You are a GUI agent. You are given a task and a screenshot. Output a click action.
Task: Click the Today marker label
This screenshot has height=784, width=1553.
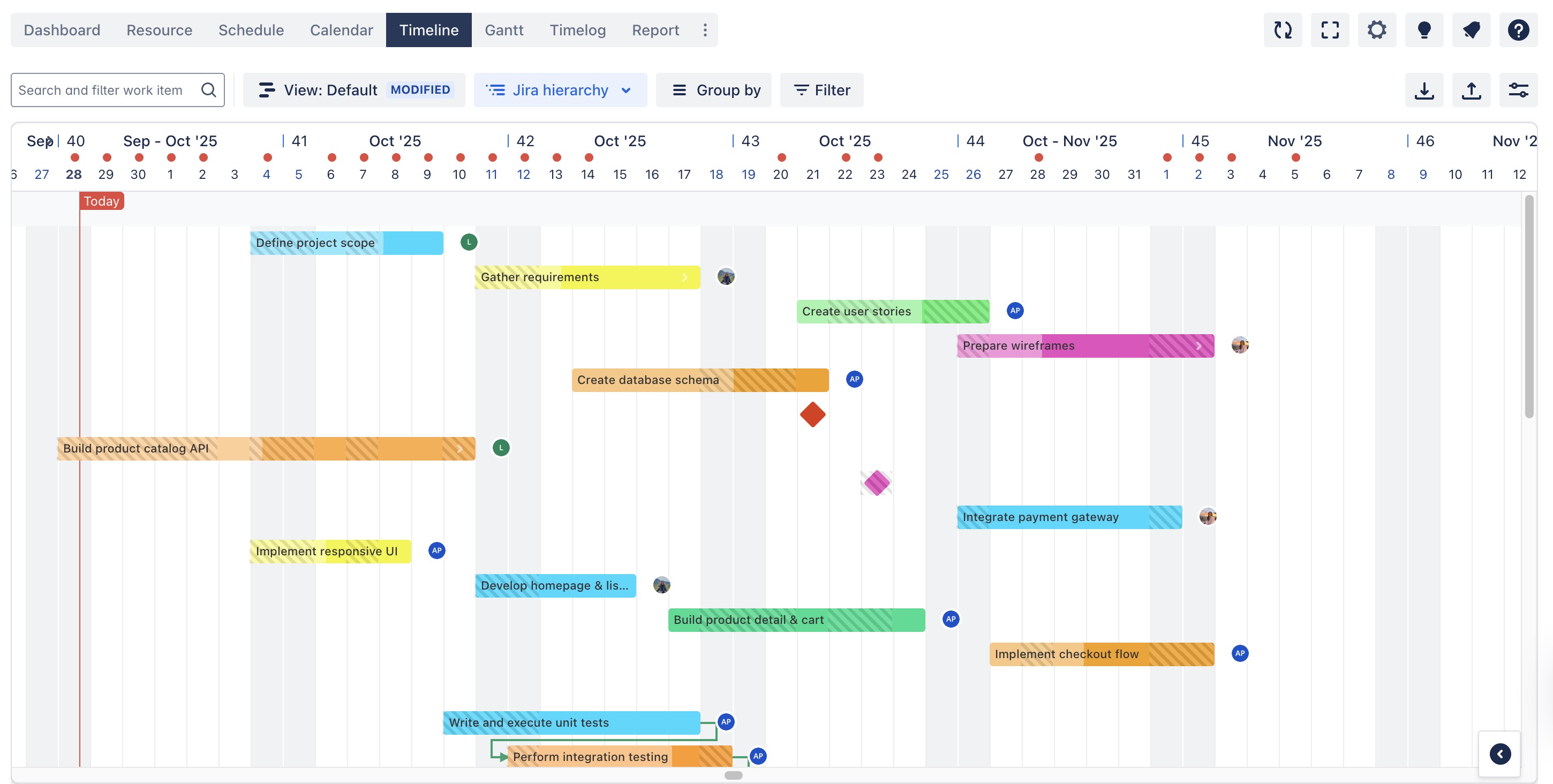pyautogui.click(x=101, y=201)
